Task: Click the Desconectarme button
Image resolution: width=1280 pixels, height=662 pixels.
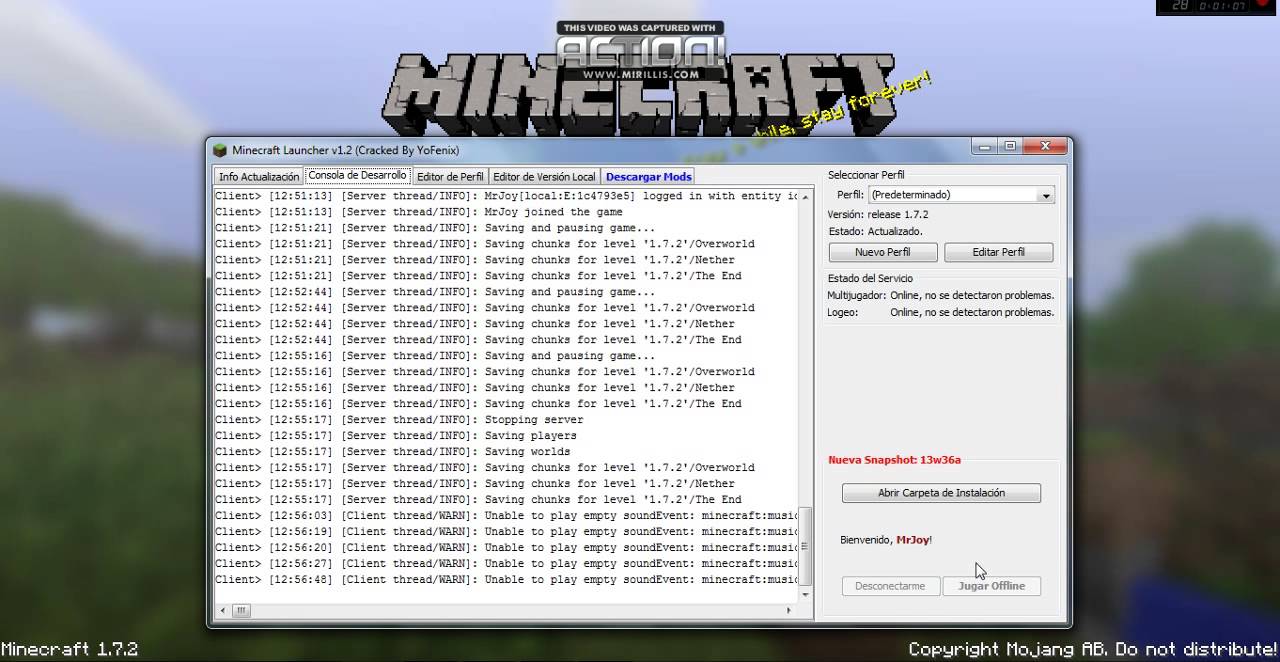Action: point(890,586)
